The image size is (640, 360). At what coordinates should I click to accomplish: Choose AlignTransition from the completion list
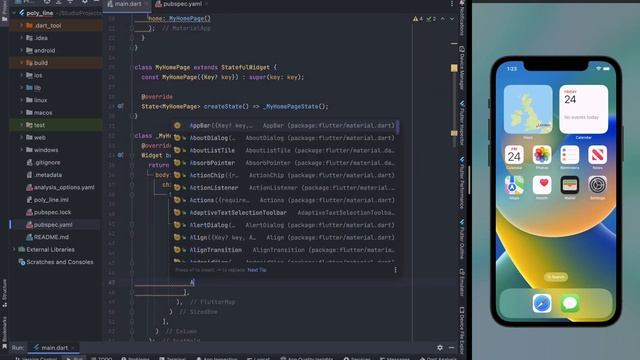[x=284, y=250]
